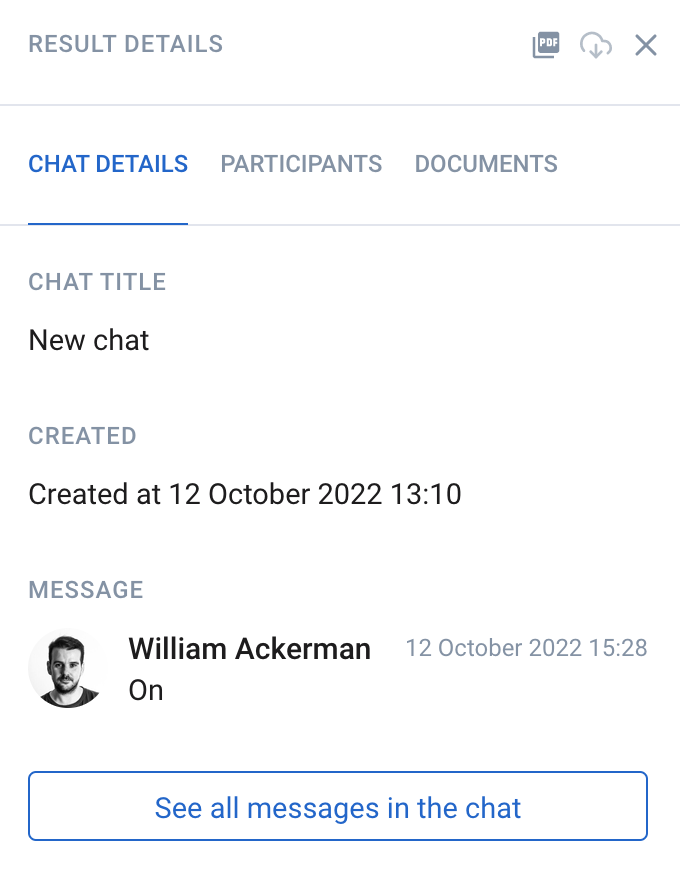Click the "Created at 12 October 2022 13:10" text
680x872 pixels.
coord(245,494)
